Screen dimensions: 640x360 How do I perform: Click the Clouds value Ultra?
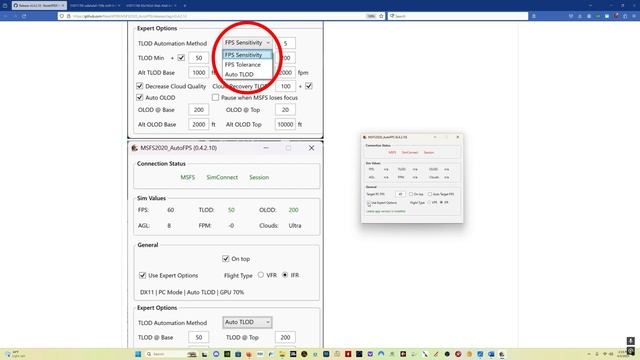click(295, 225)
